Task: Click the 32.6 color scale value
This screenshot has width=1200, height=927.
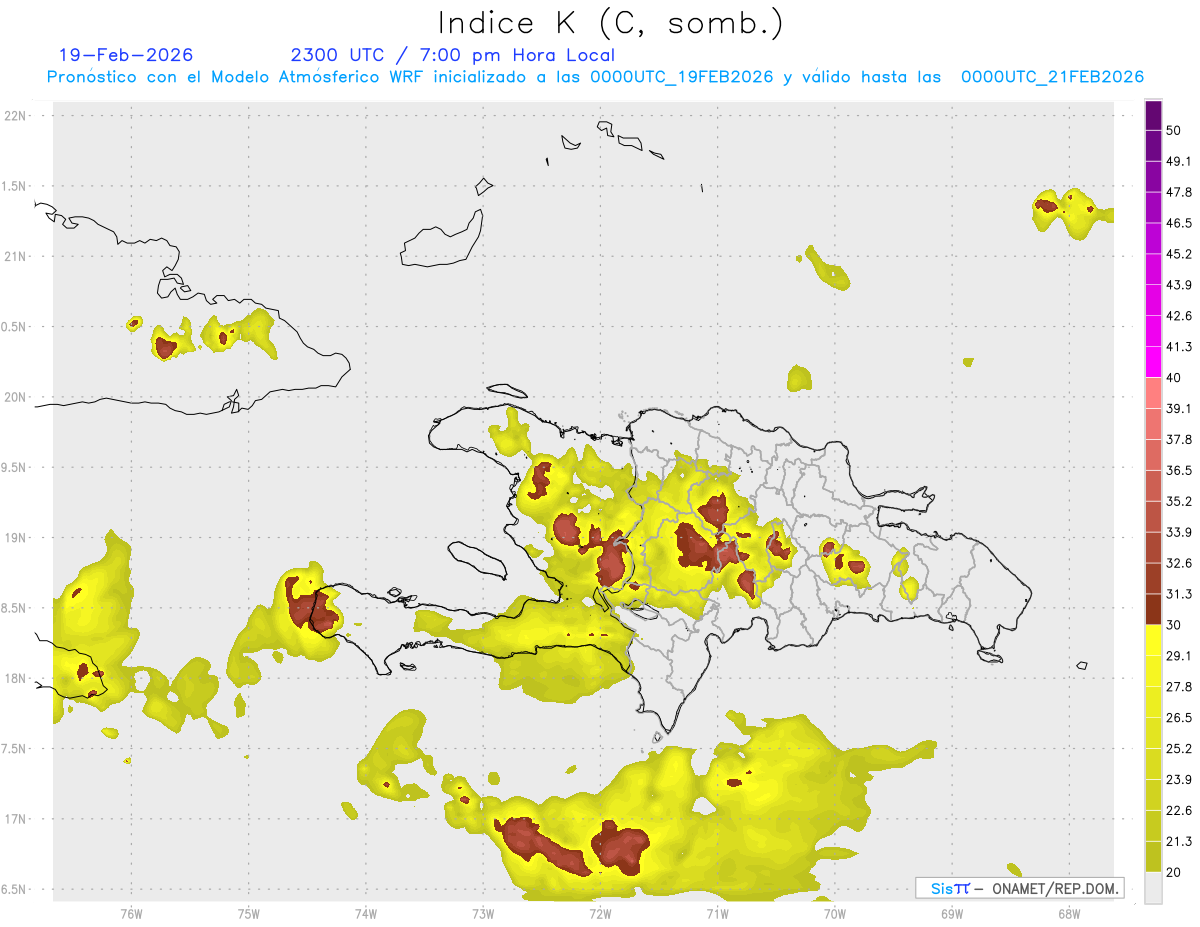Action: tap(1179, 563)
